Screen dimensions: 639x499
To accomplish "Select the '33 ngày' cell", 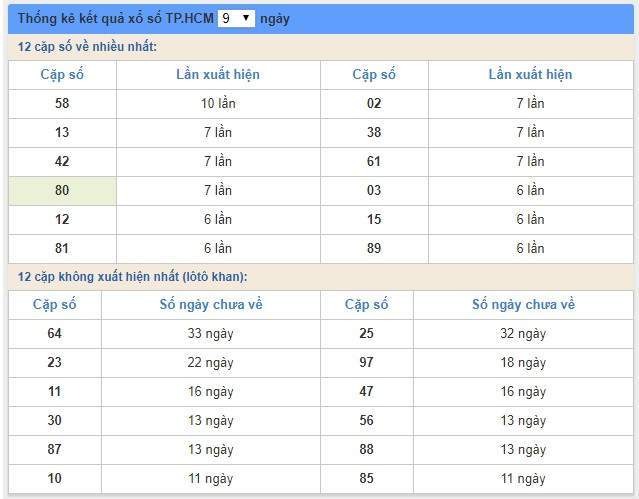I will [x=211, y=333].
